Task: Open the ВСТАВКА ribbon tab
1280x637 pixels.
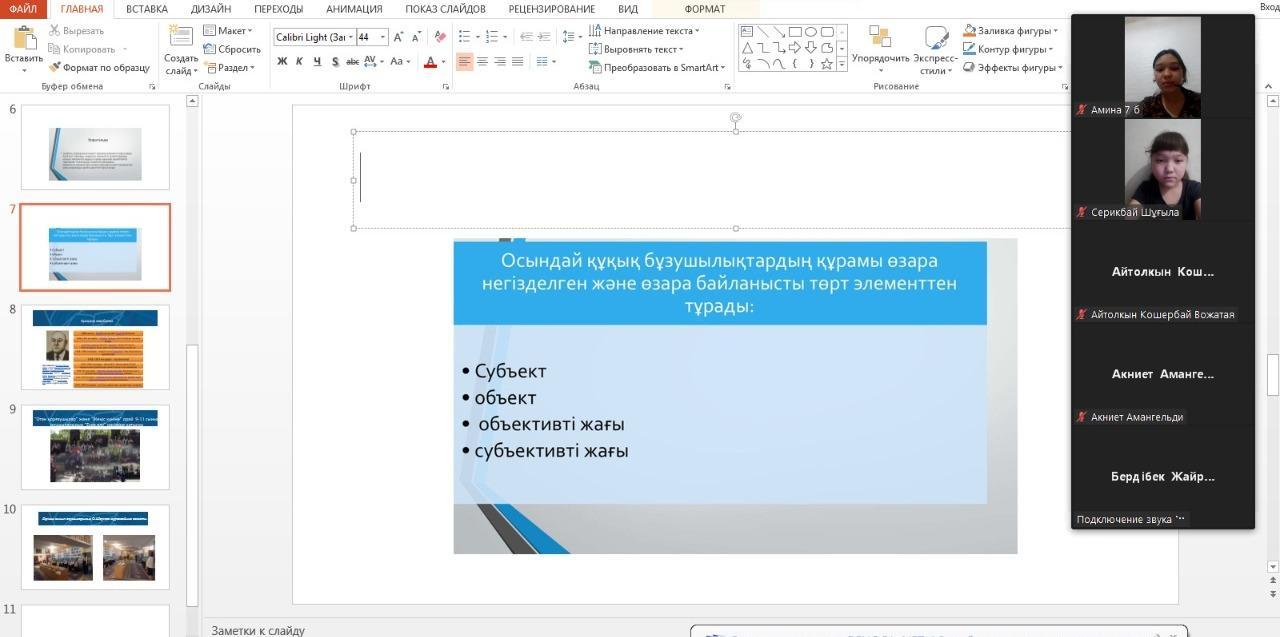Action: (147, 9)
